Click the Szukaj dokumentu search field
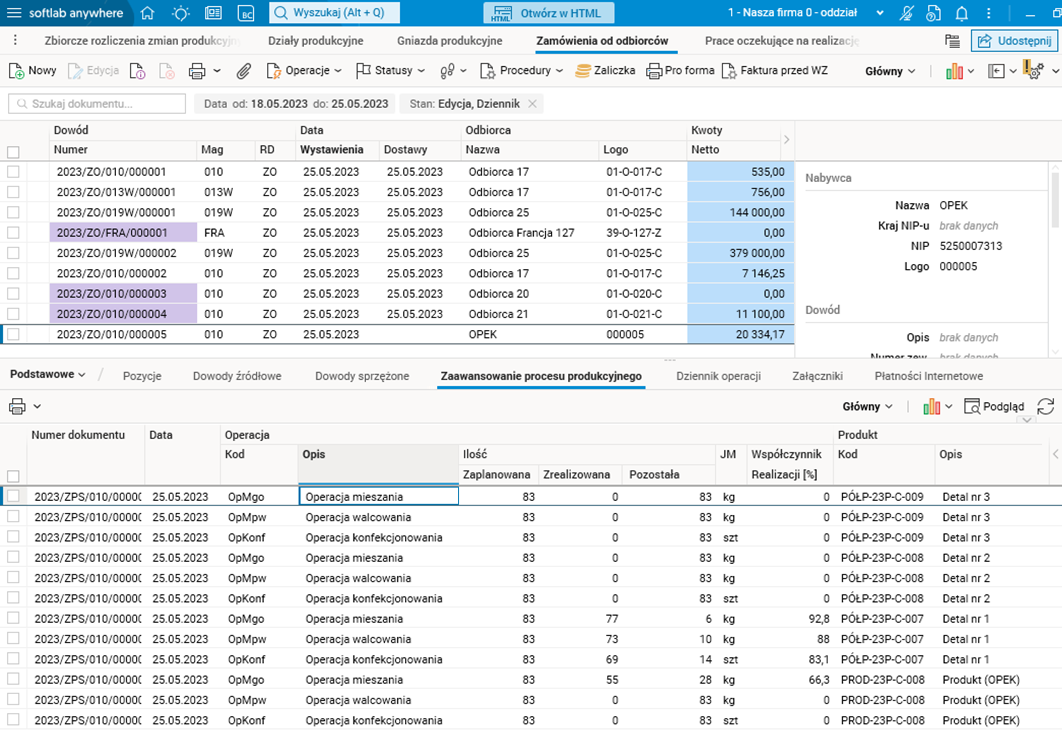The width and height of the screenshot is (1062, 740). [98, 104]
